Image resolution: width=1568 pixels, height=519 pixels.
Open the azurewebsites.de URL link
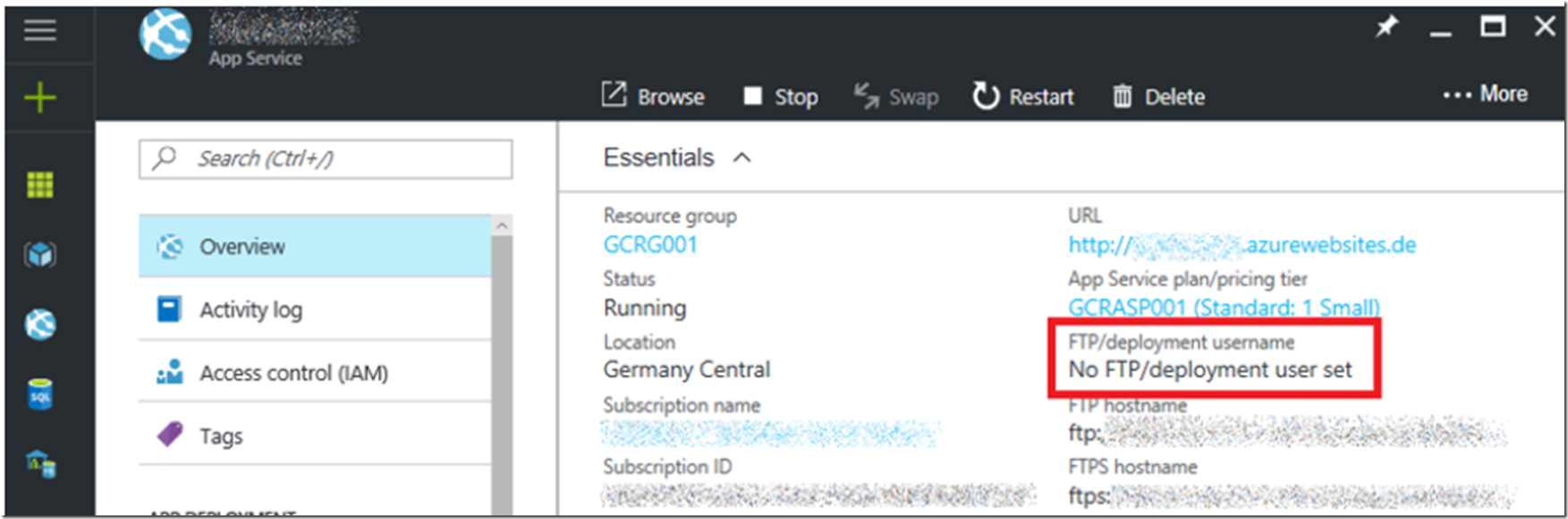[x=1242, y=245]
